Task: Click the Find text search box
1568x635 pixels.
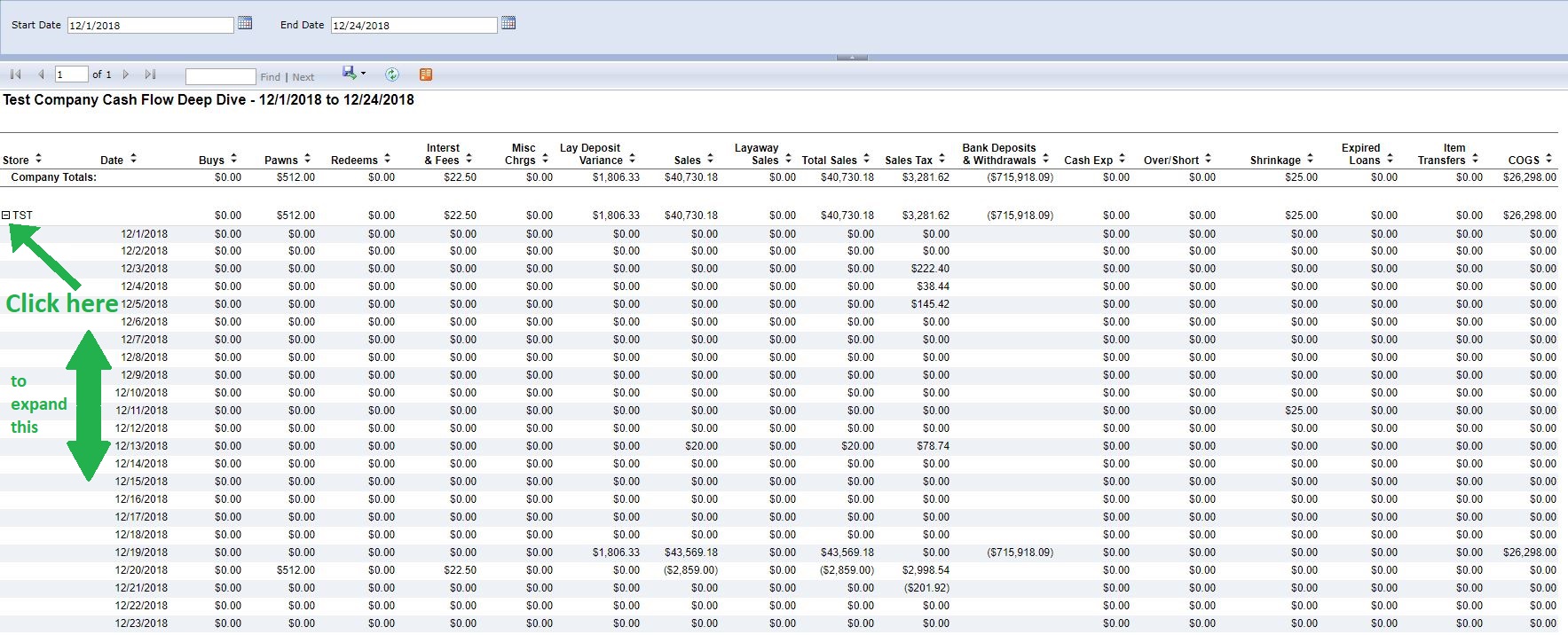Action: tap(220, 76)
